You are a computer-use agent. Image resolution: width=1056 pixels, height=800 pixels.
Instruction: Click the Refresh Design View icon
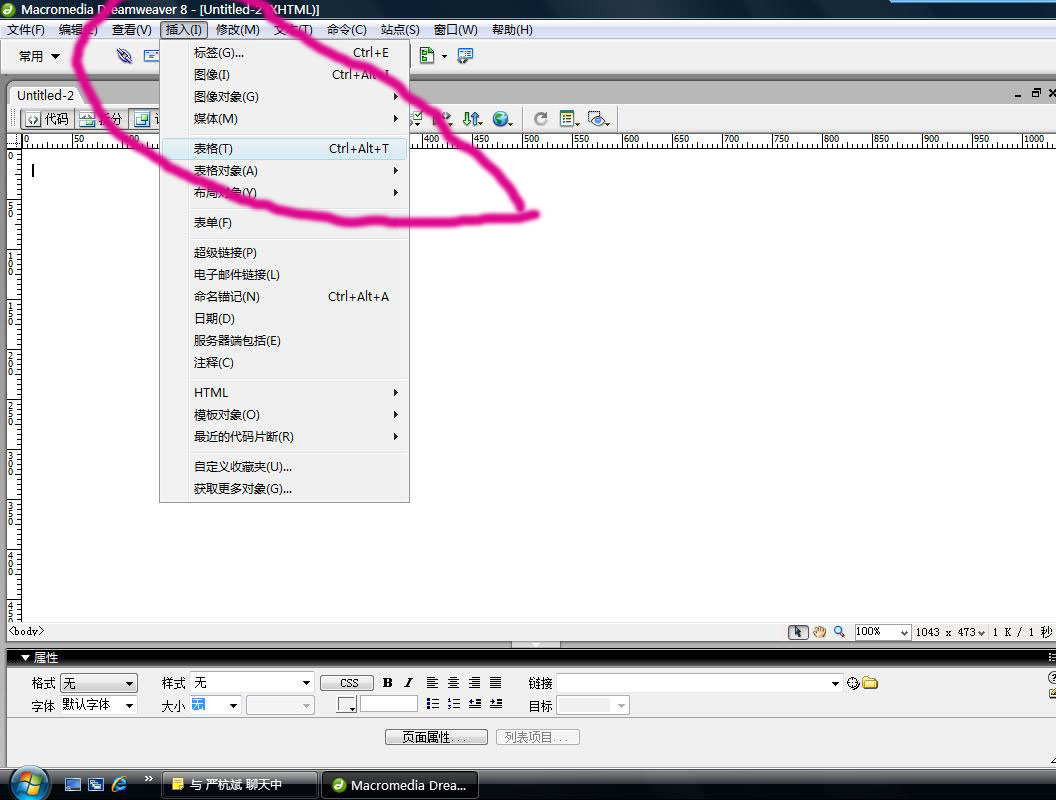540,119
